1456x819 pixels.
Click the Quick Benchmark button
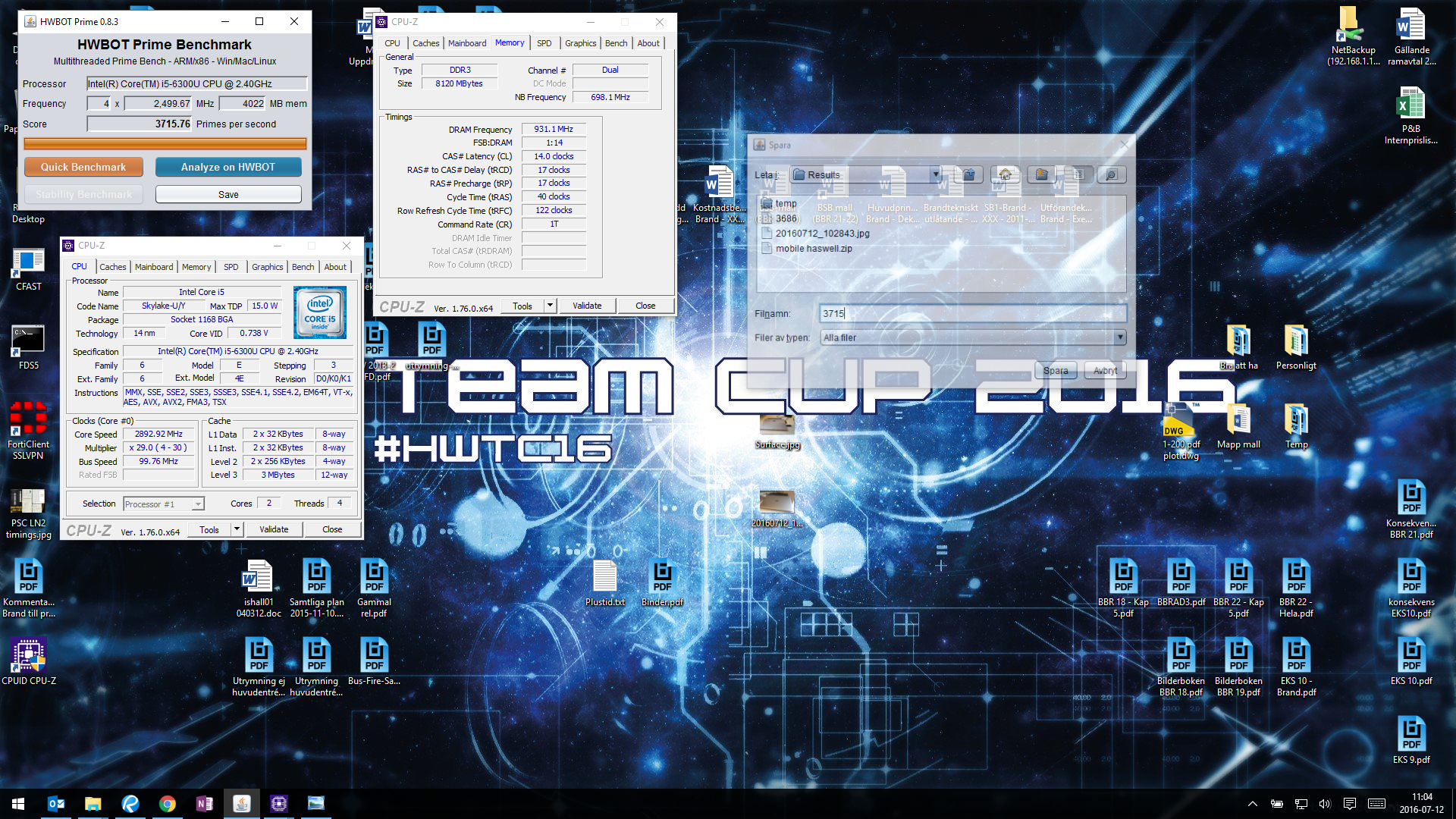pos(83,167)
